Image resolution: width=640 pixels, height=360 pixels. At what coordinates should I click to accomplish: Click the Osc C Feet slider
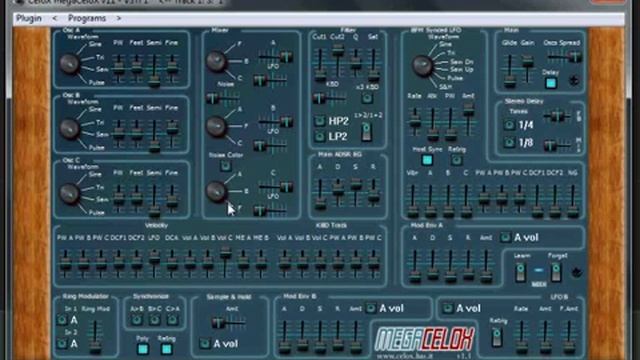136,199
